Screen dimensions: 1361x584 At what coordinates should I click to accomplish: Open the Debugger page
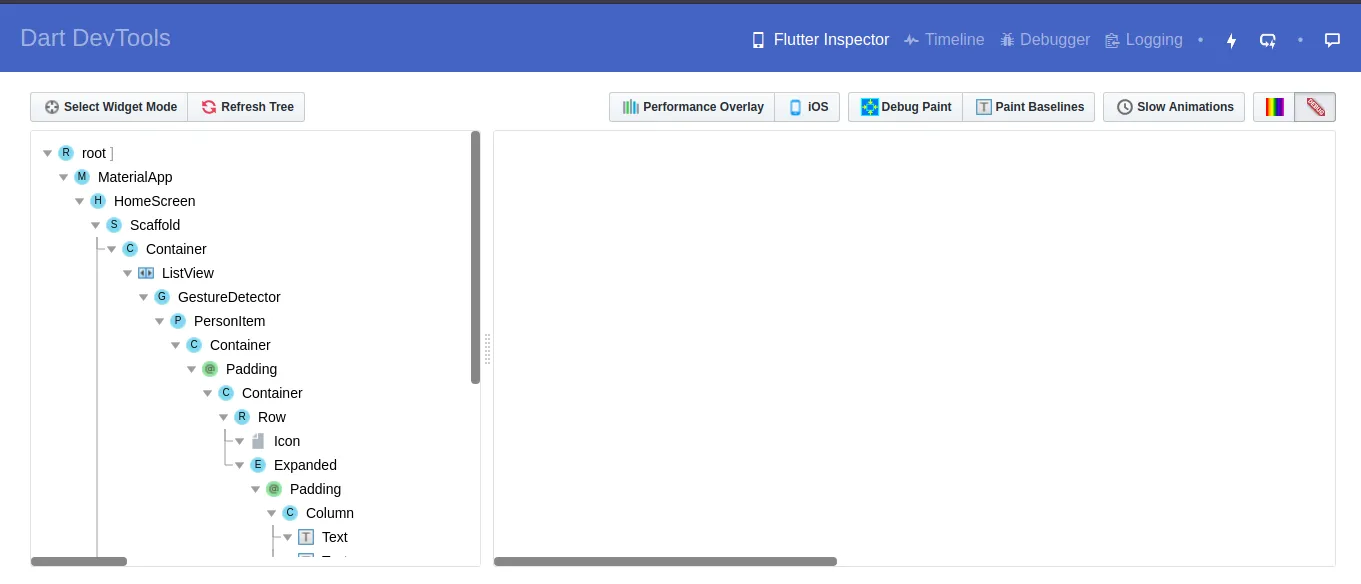1044,39
